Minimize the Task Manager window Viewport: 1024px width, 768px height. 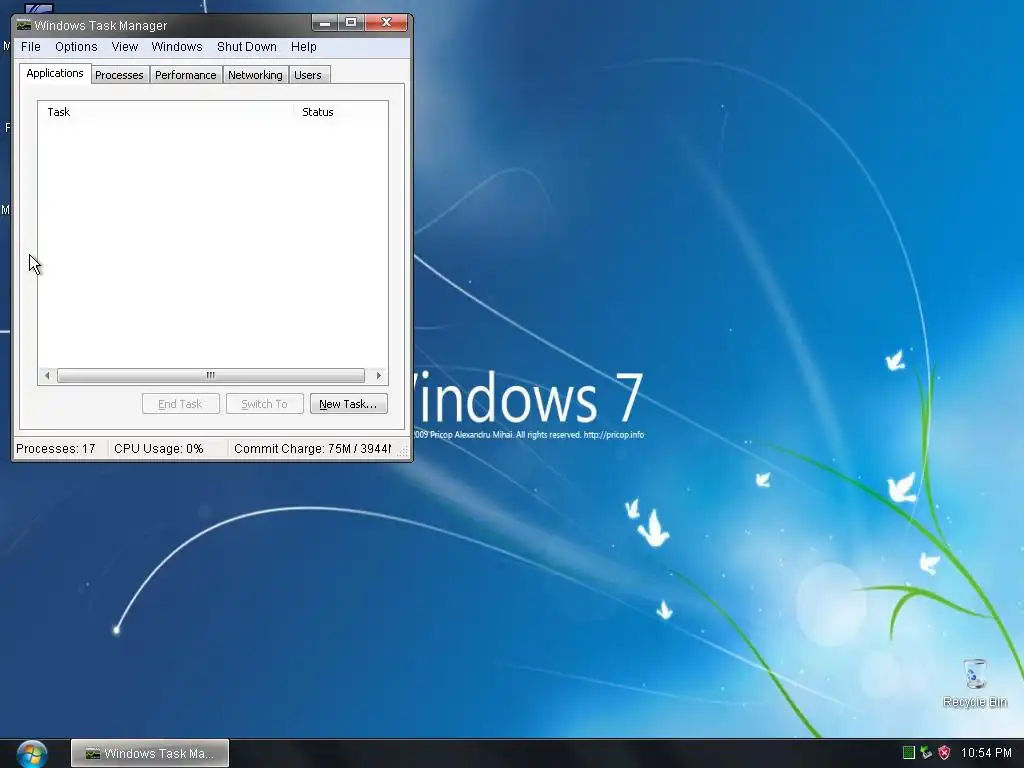coord(325,23)
